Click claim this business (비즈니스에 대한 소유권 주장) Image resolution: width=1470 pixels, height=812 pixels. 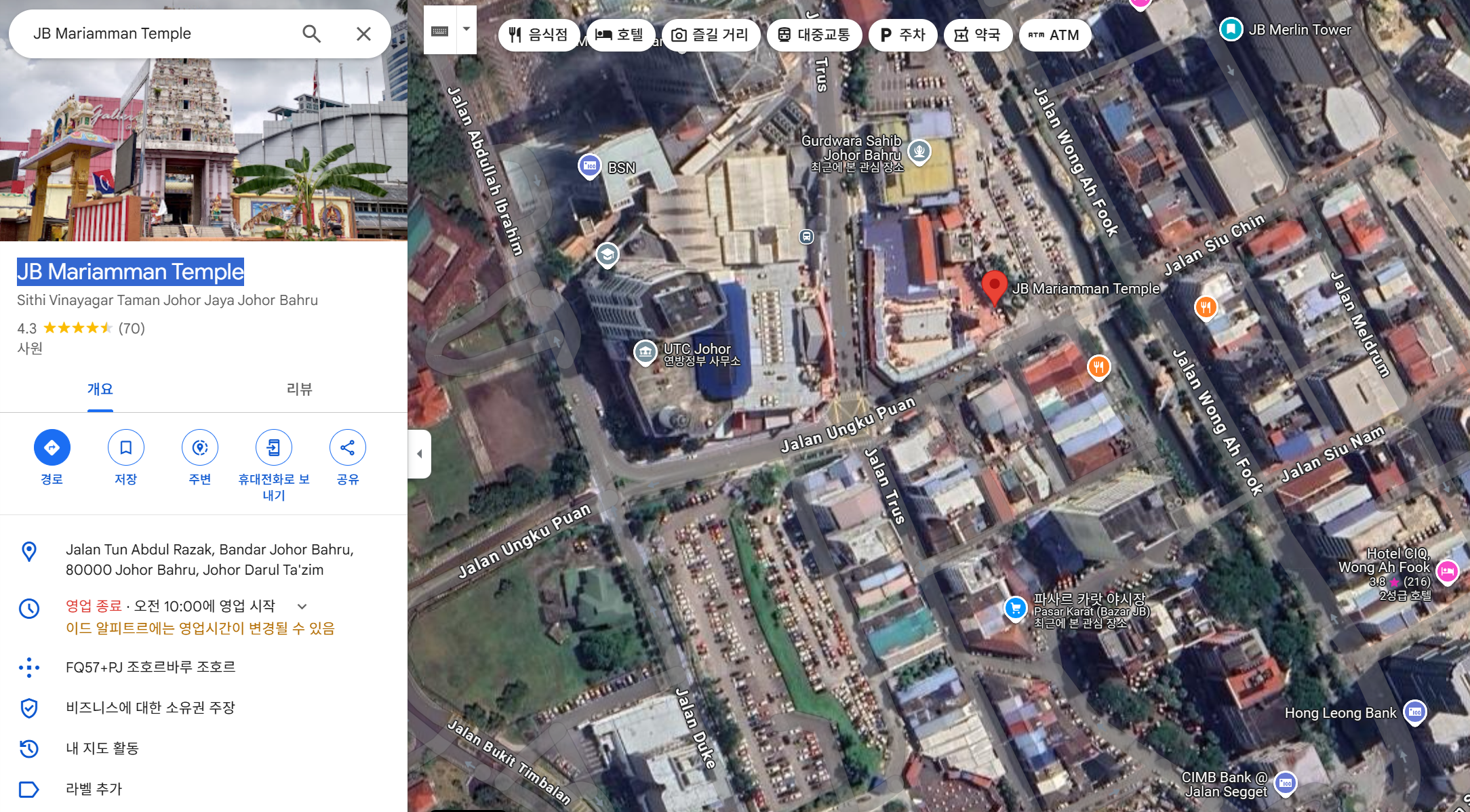click(150, 708)
